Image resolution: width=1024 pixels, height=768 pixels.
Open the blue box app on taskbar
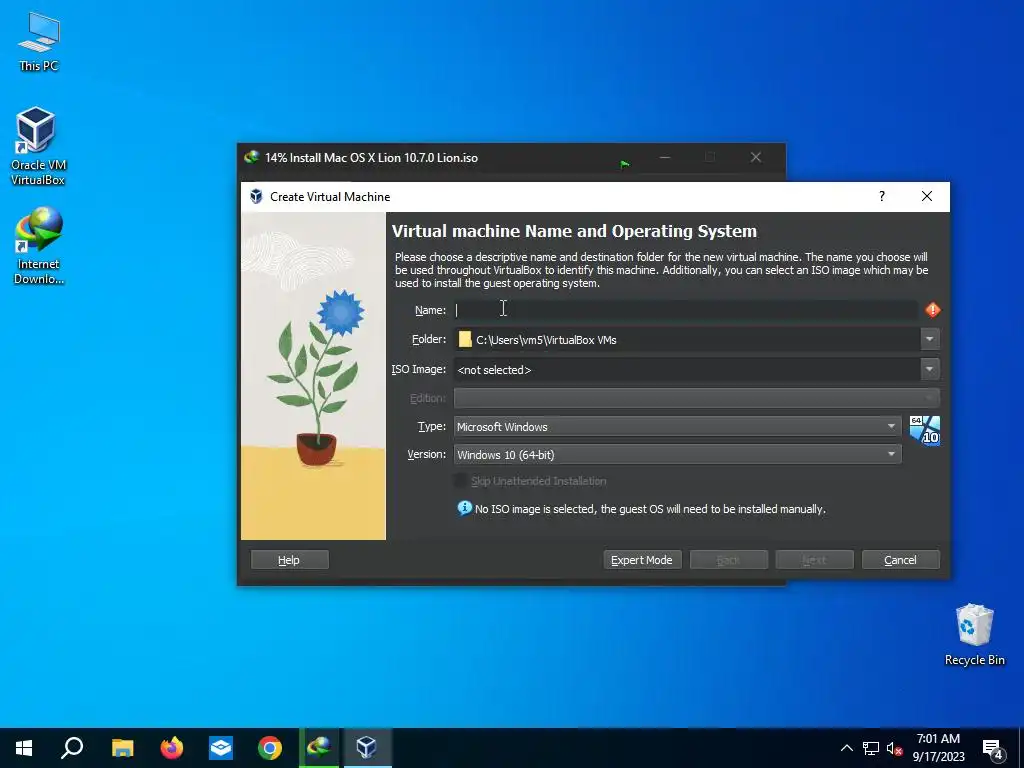pos(221,748)
